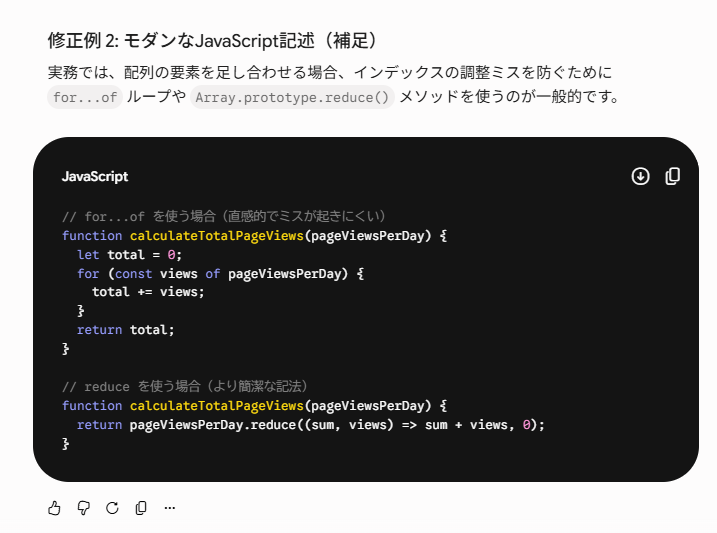The height and width of the screenshot is (533, 717).
Task: Click the line with 'pageViewsPerDay.reduce((sum, views)'
Action: click(310, 425)
